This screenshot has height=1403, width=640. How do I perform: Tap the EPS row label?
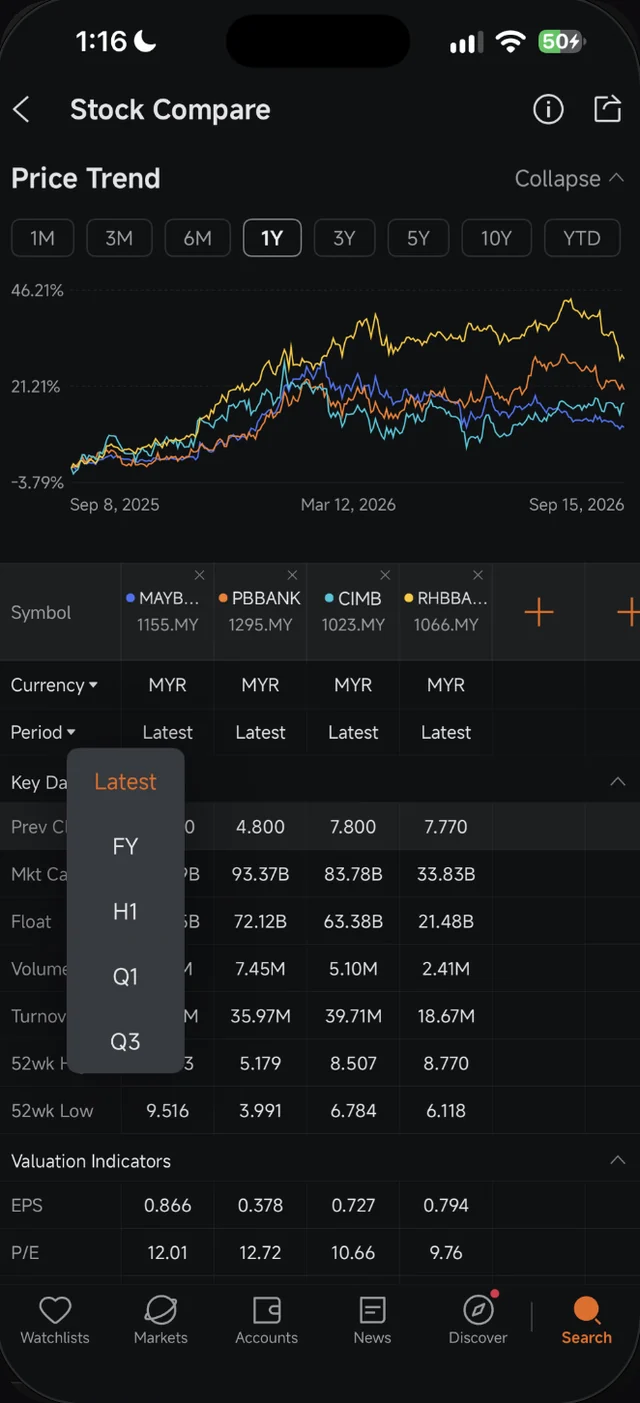pyautogui.click(x=27, y=1205)
